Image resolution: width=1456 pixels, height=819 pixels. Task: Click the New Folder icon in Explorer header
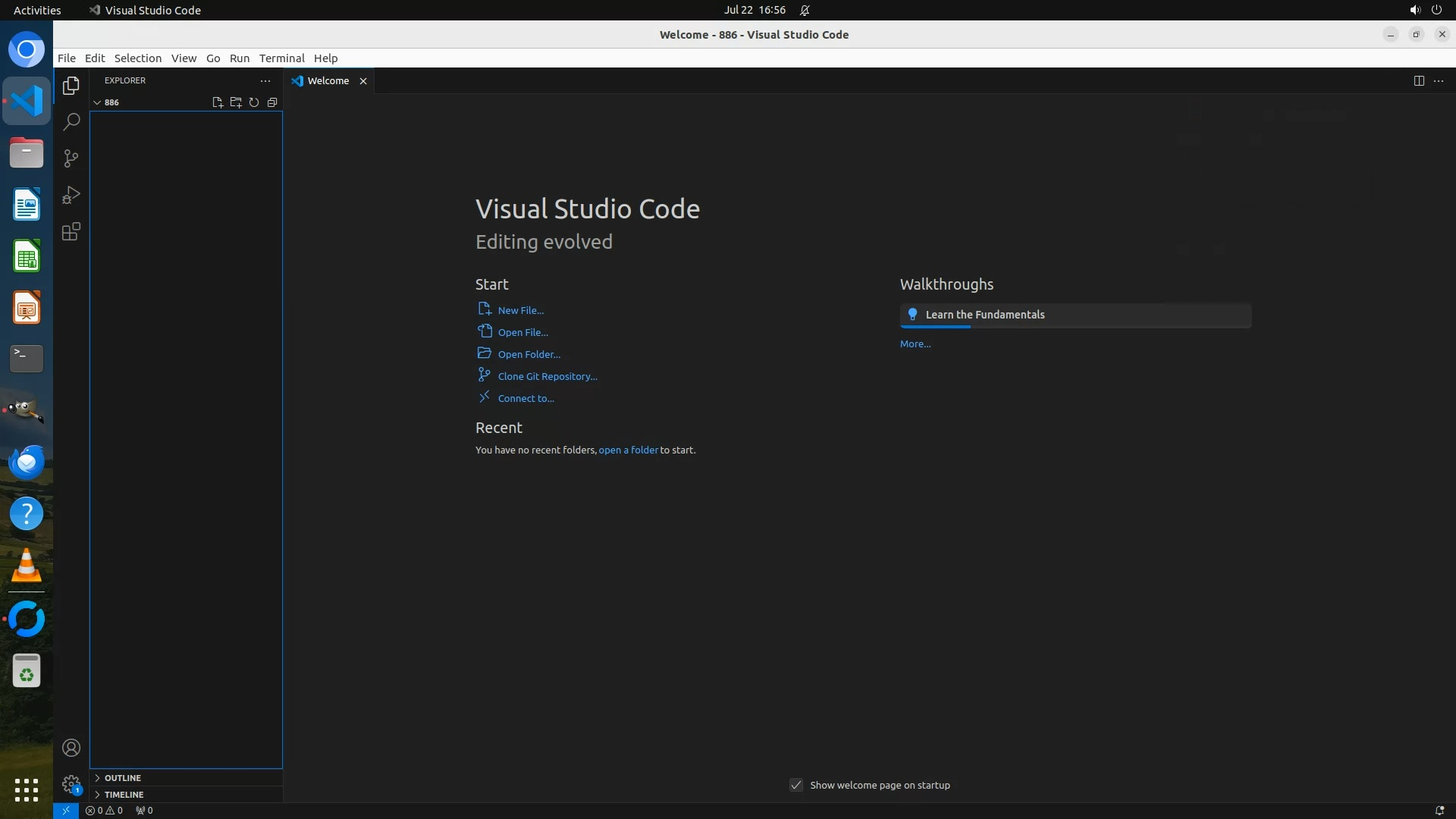236,102
